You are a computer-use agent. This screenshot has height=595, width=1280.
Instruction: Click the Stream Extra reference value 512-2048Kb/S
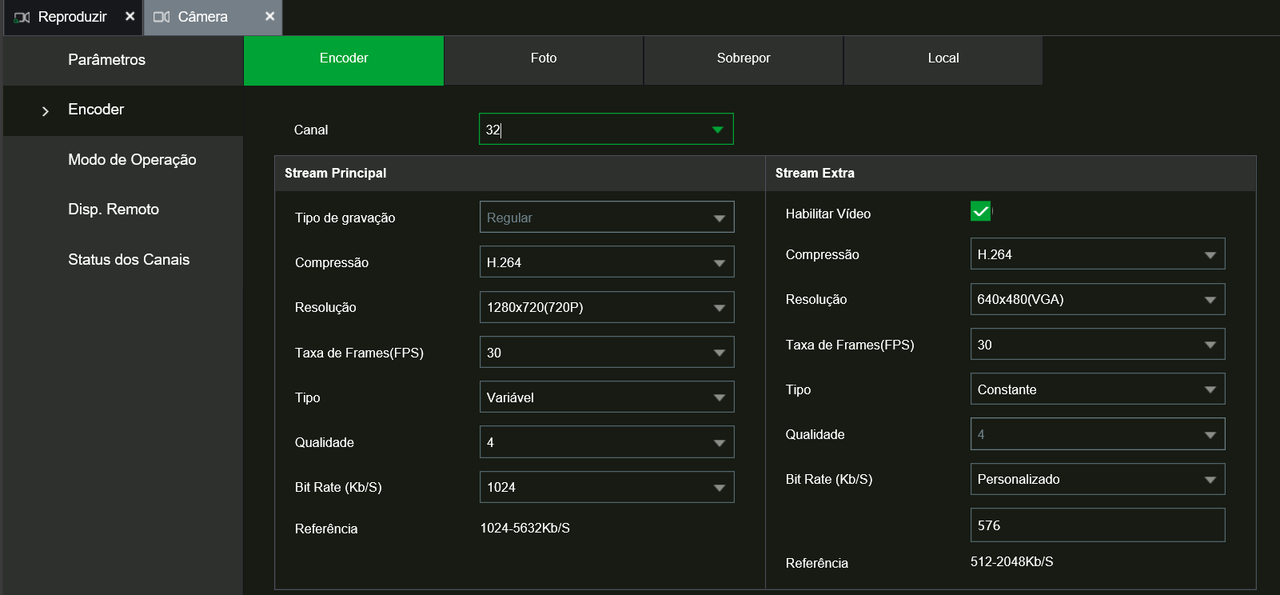1012,562
